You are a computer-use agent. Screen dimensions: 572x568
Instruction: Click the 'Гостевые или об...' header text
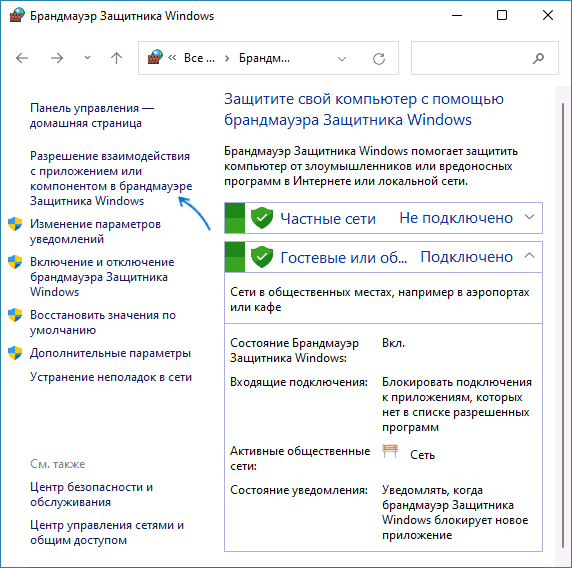[344, 258]
